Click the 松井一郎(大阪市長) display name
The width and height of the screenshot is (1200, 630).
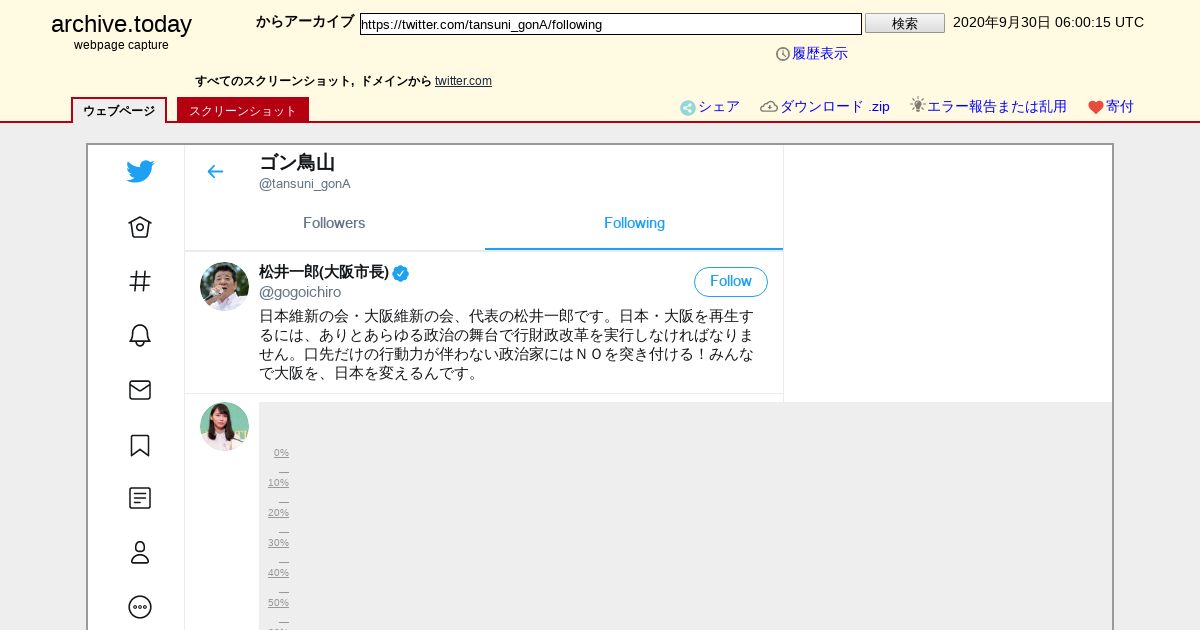click(x=324, y=272)
